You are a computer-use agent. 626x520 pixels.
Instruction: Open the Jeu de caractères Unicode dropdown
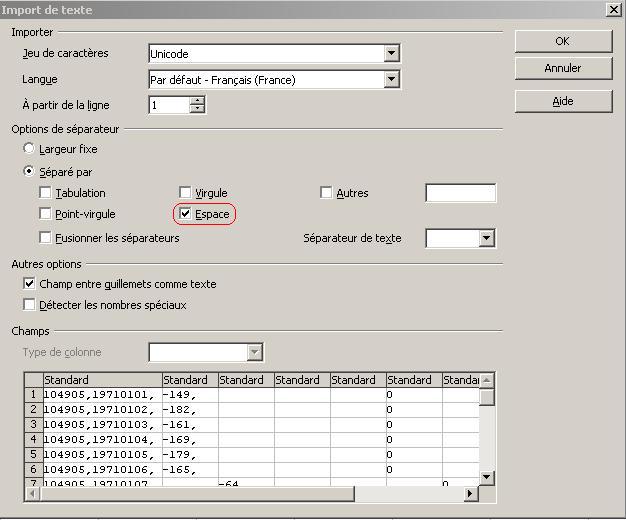tap(392, 53)
